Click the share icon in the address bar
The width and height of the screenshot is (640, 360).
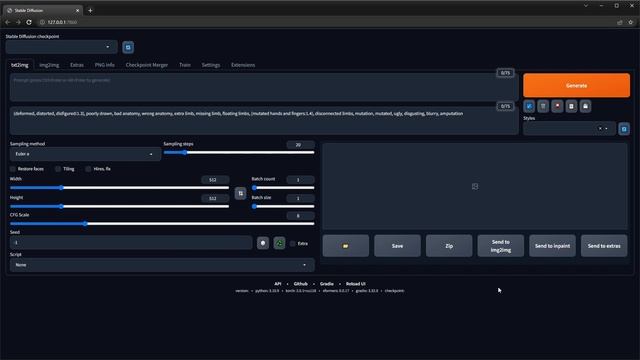pyautogui.click(x=620, y=22)
